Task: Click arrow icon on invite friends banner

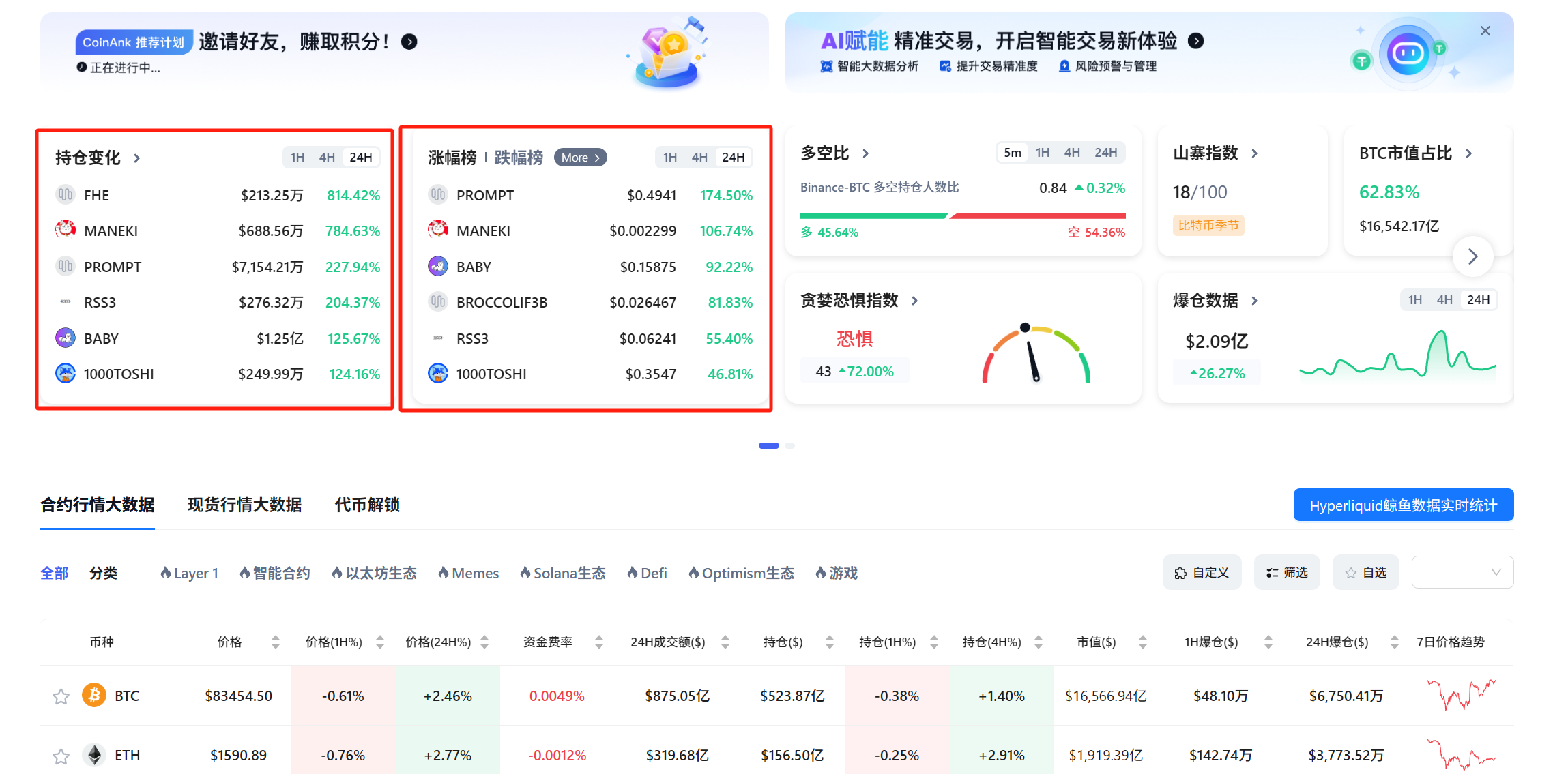Action: point(409,42)
